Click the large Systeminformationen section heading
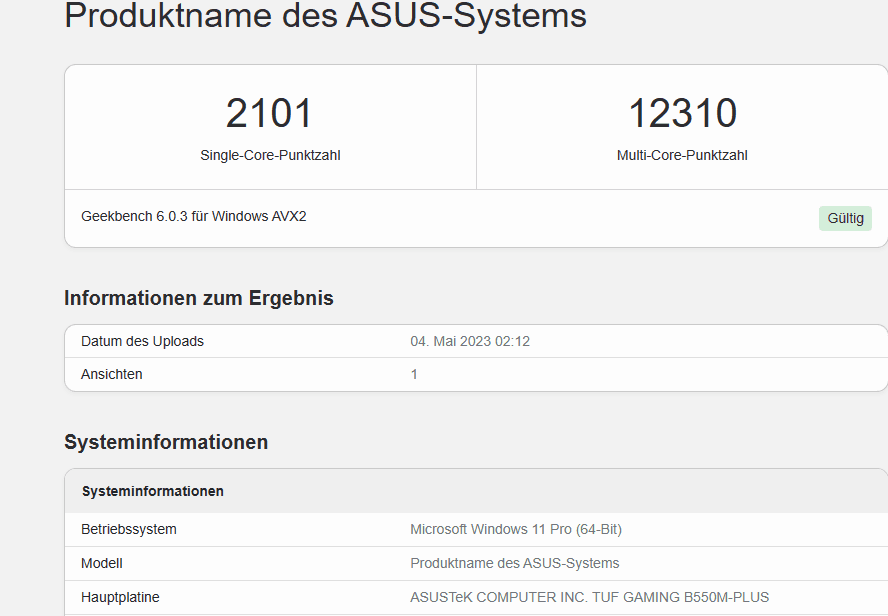Image resolution: width=888 pixels, height=616 pixels. [166, 442]
